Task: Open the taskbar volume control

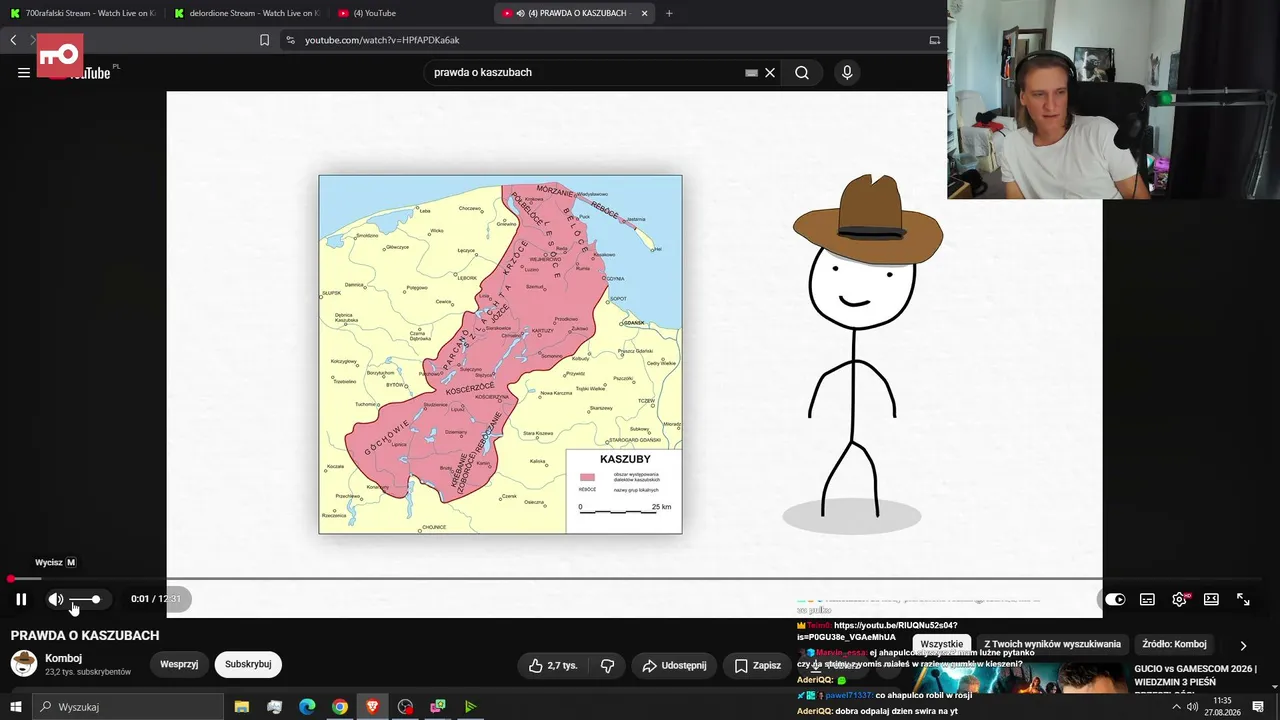Action: point(1192,707)
